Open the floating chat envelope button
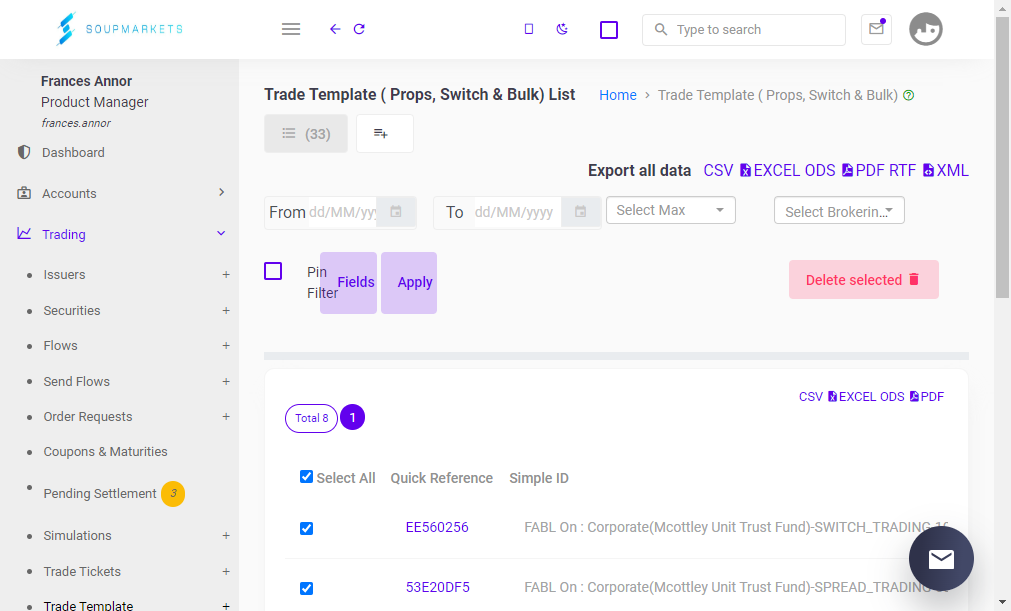The height and width of the screenshot is (611, 1011). (941, 558)
